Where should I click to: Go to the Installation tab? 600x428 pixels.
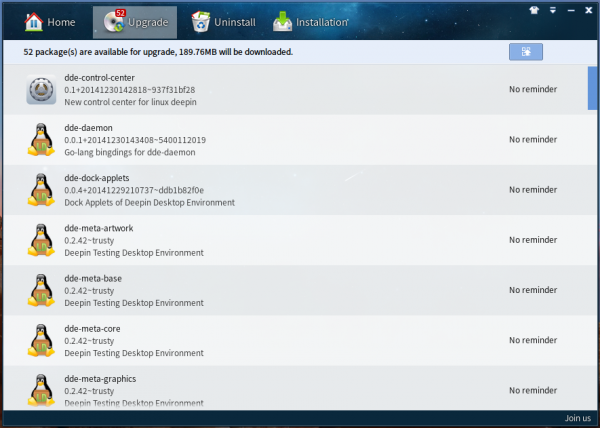pyautogui.click(x=310, y=22)
